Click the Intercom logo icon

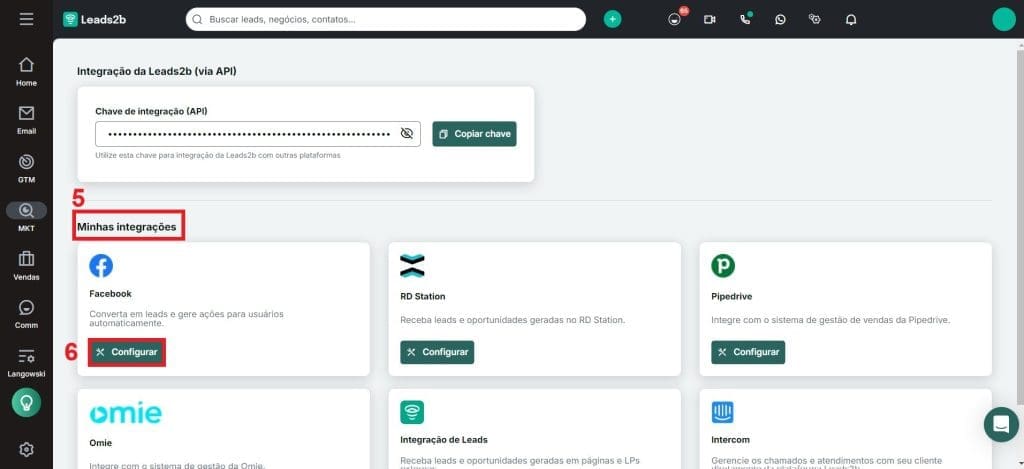[x=723, y=412]
